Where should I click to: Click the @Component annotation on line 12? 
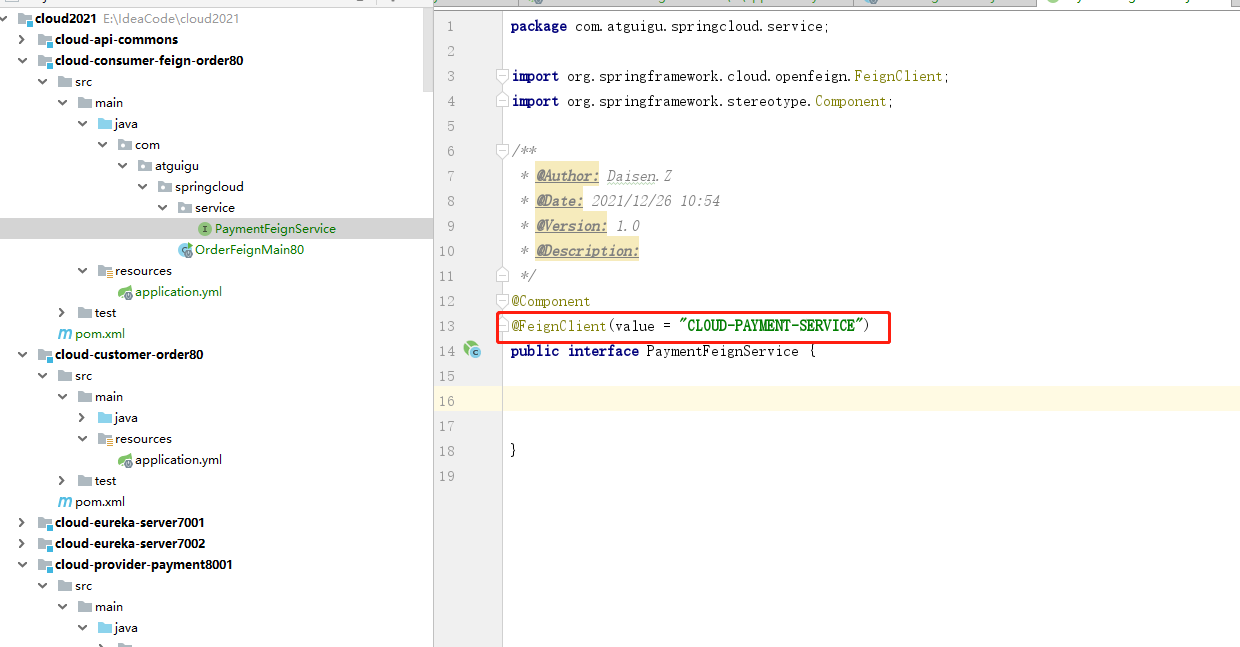coord(551,301)
